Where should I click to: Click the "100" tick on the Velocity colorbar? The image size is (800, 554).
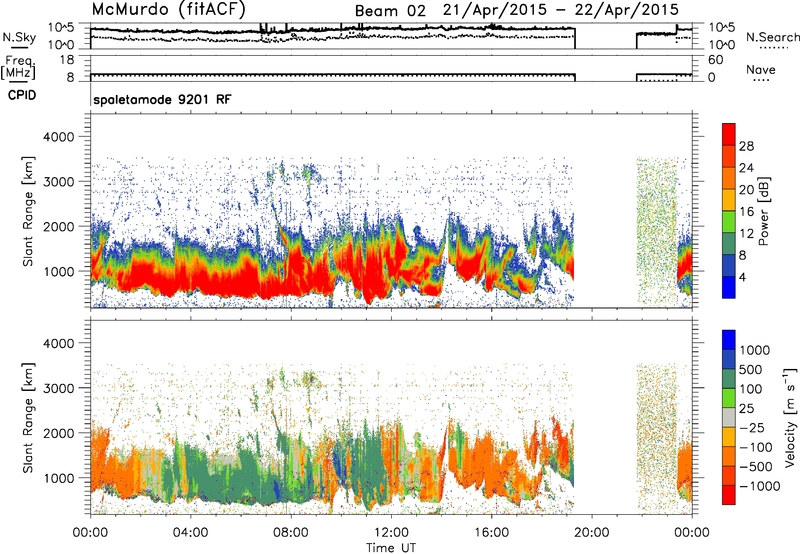pos(751,389)
